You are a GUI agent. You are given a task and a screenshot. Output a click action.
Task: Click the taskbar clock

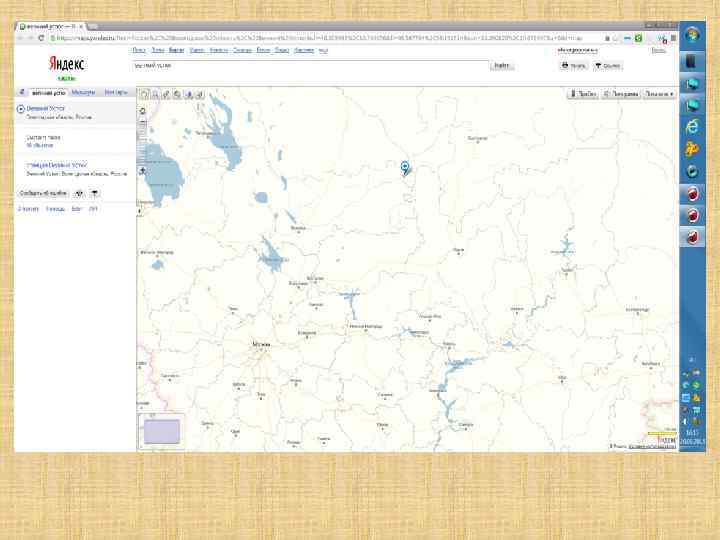pyautogui.click(x=692, y=437)
